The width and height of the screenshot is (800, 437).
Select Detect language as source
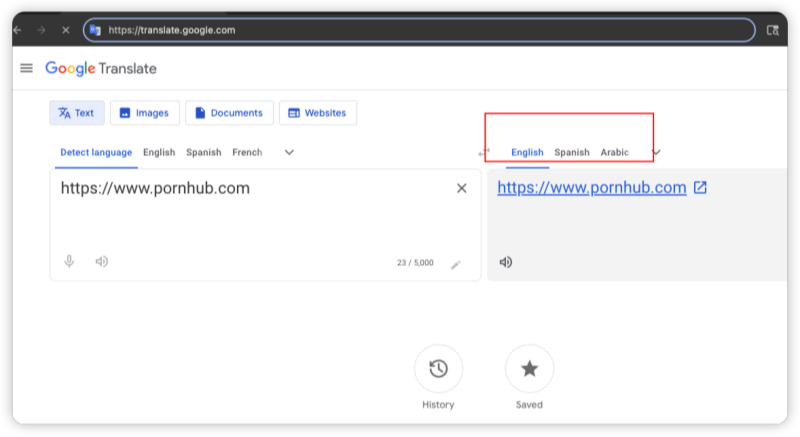96,152
